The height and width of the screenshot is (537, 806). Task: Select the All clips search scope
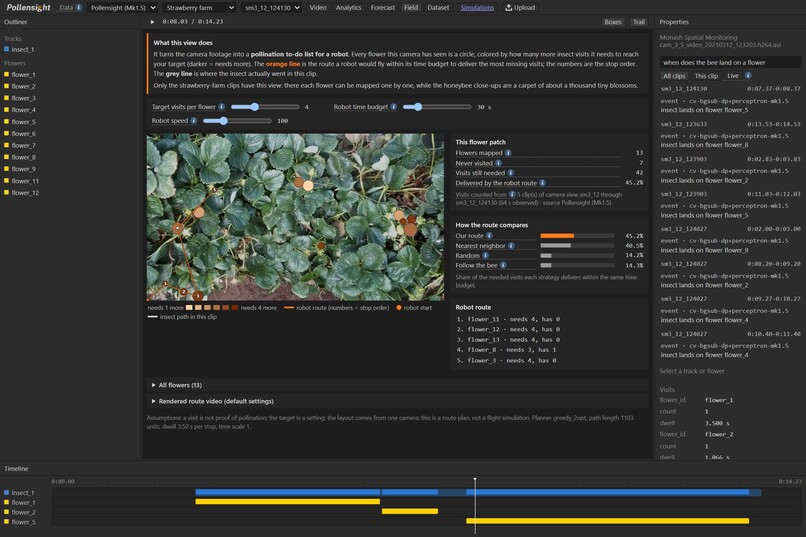[x=674, y=76]
